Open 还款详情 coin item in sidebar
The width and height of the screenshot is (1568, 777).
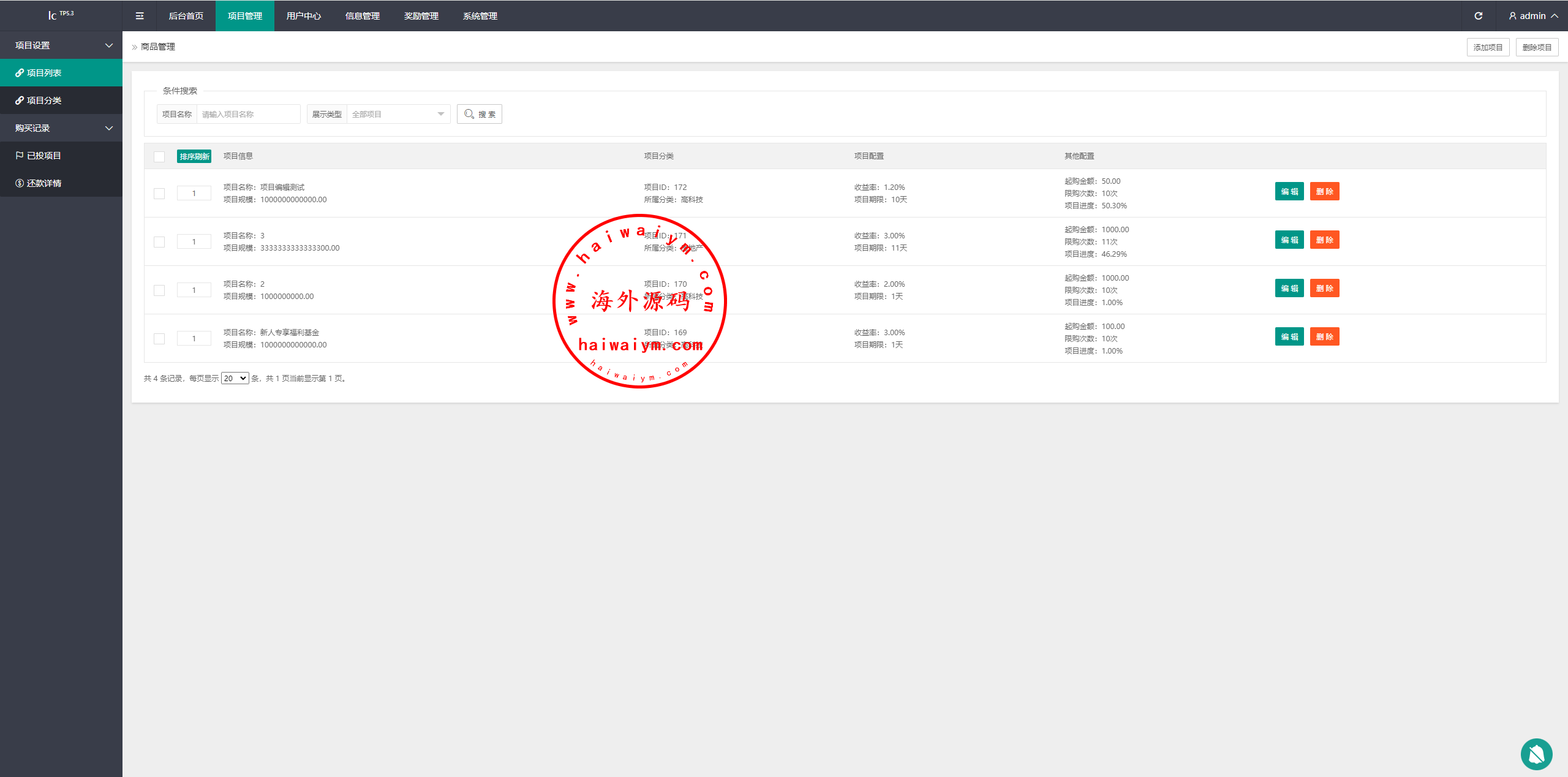coord(43,183)
